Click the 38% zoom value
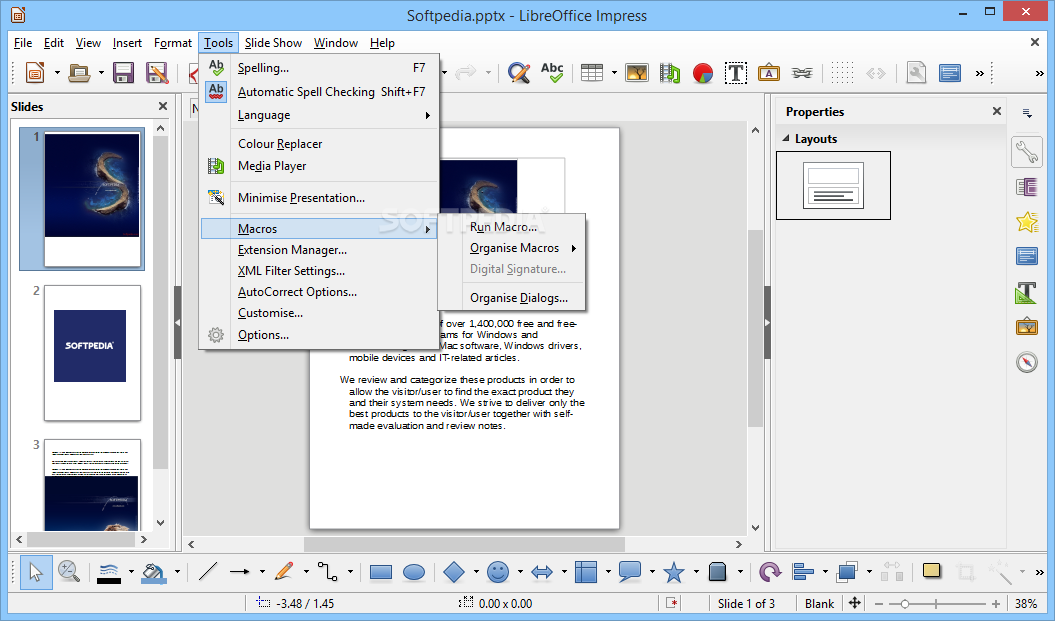The width and height of the screenshot is (1055, 621). [x=1026, y=604]
